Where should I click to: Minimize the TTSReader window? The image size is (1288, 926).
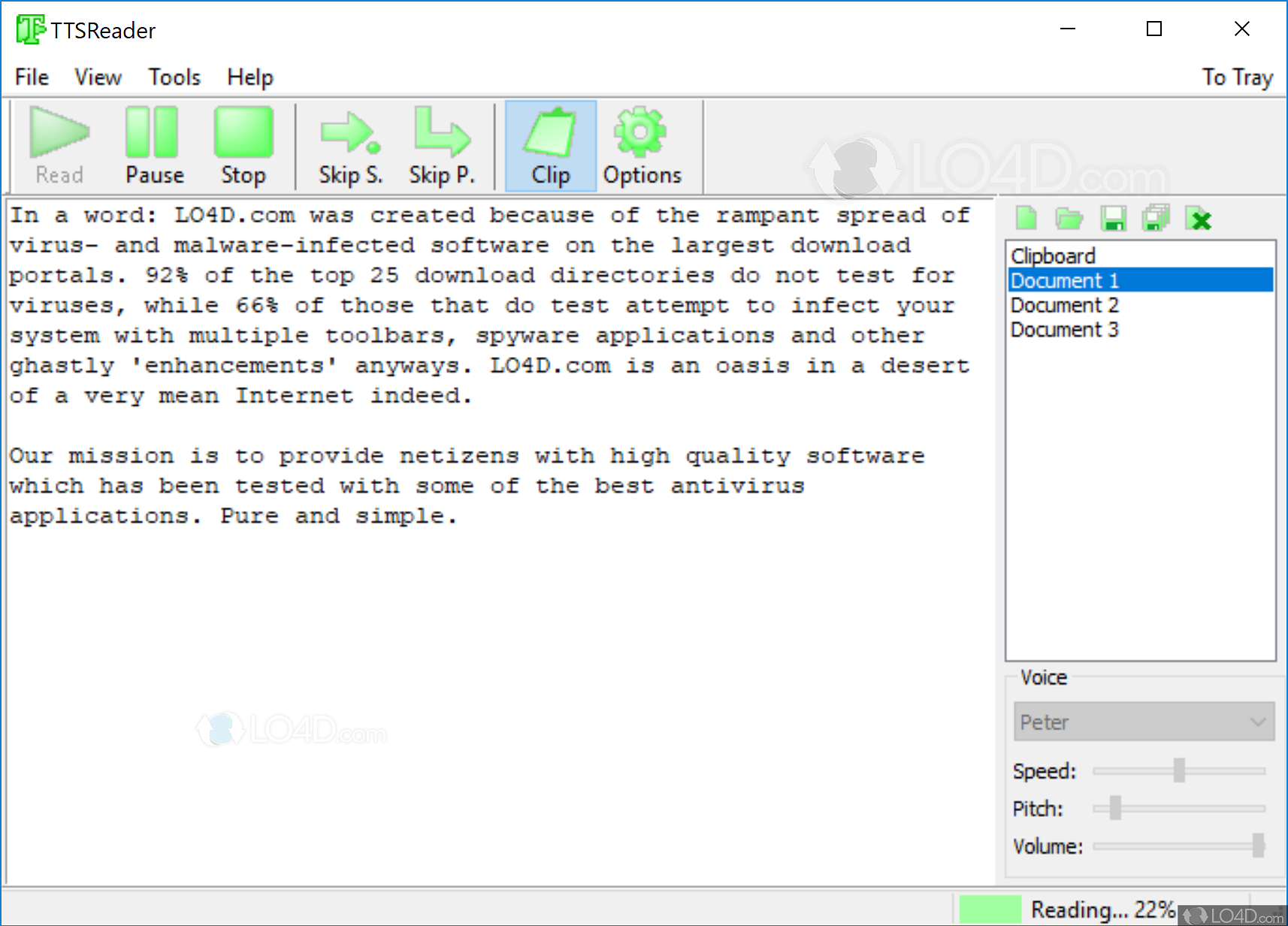point(1068,29)
